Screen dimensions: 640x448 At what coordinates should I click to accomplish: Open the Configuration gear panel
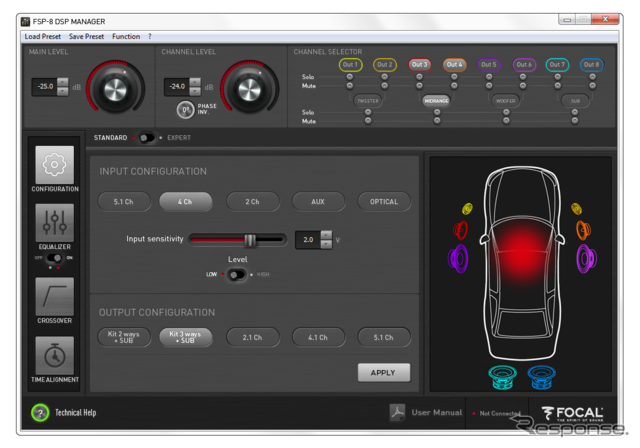pyautogui.click(x=55, y=164)
